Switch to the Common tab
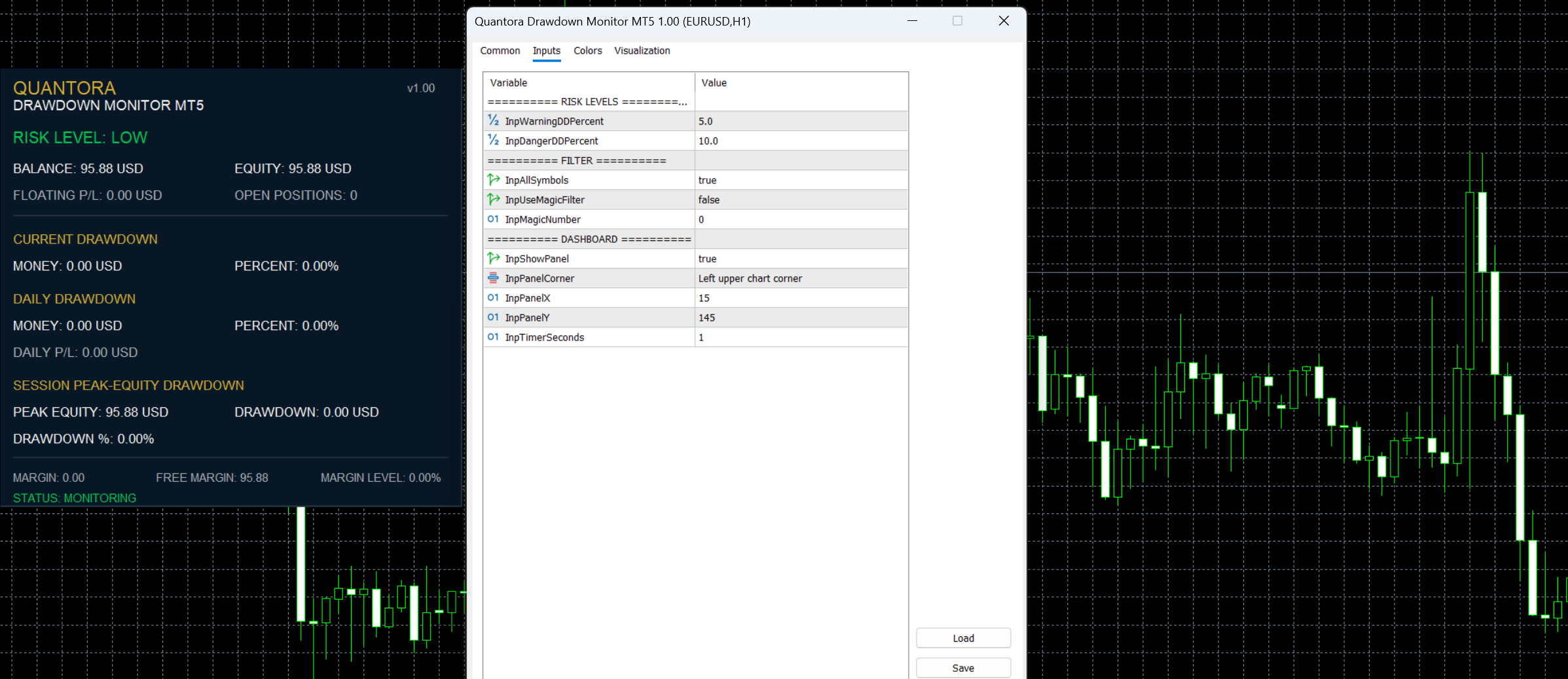The image size is (1568, 679). pos(500,50)
